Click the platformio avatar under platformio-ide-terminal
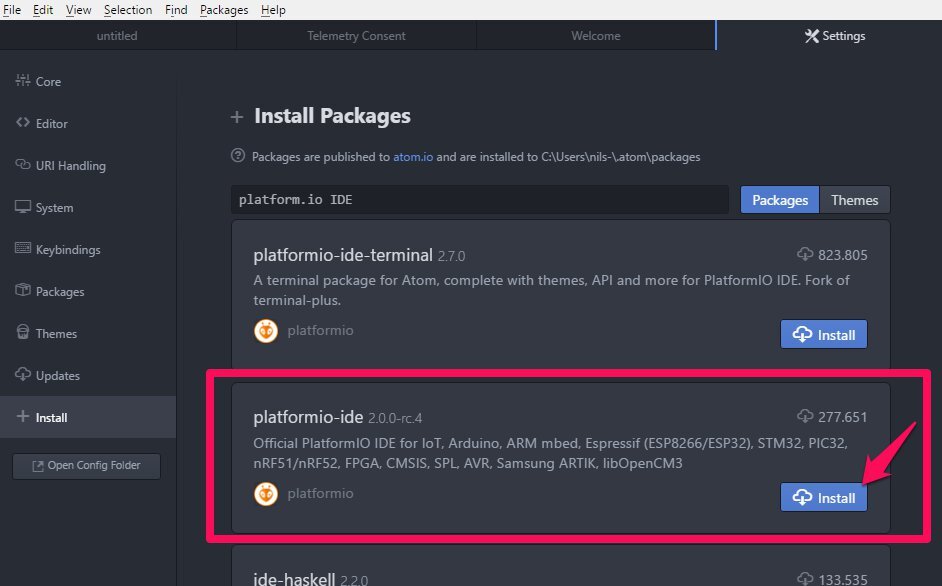The image size is (942, 586). tap(266, 331)
